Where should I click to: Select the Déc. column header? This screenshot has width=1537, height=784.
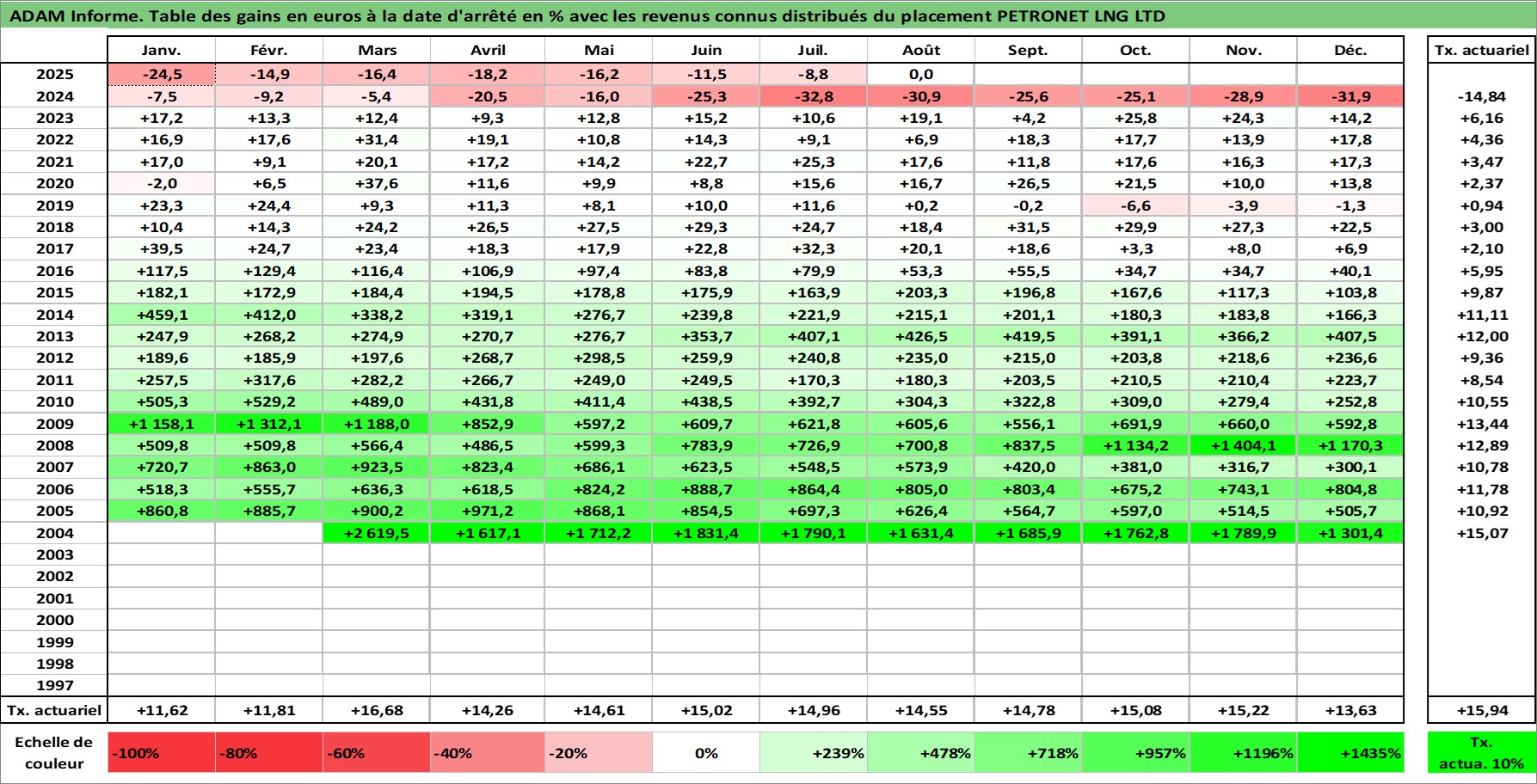click(1350, 50)
